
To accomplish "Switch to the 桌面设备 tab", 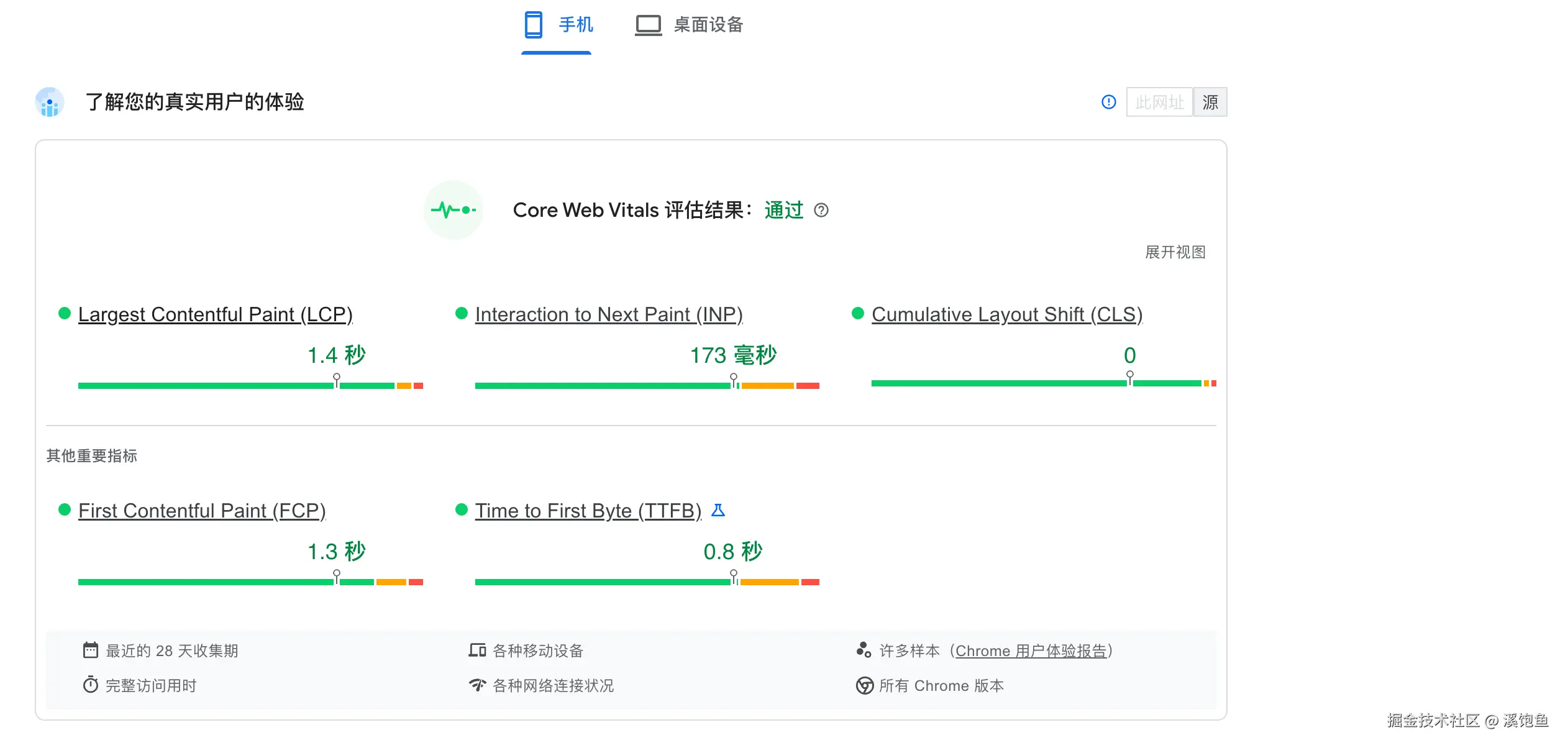I will (x=689, y=25).
